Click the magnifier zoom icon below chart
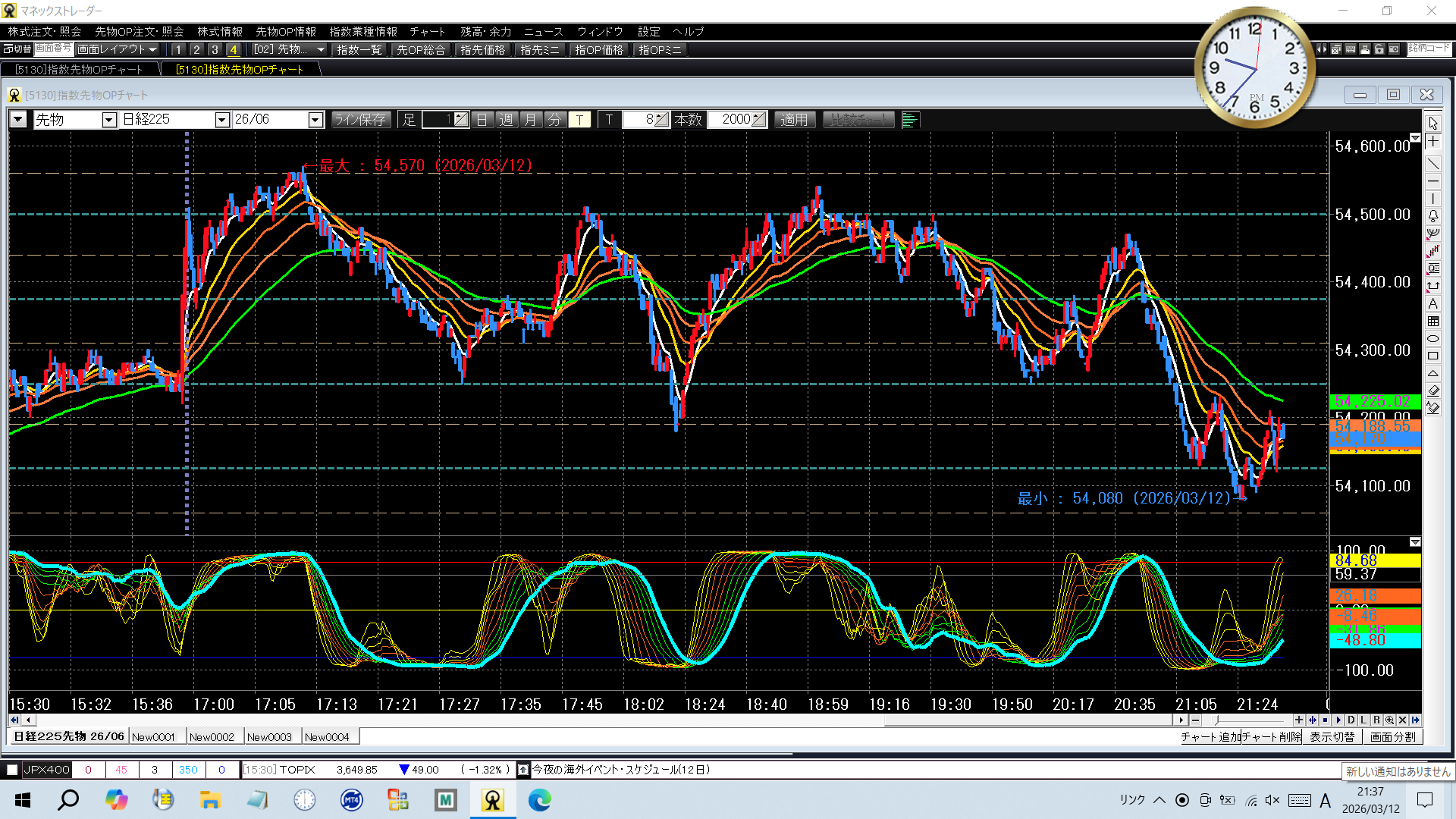1456x819 pixels. [1389, 720]
